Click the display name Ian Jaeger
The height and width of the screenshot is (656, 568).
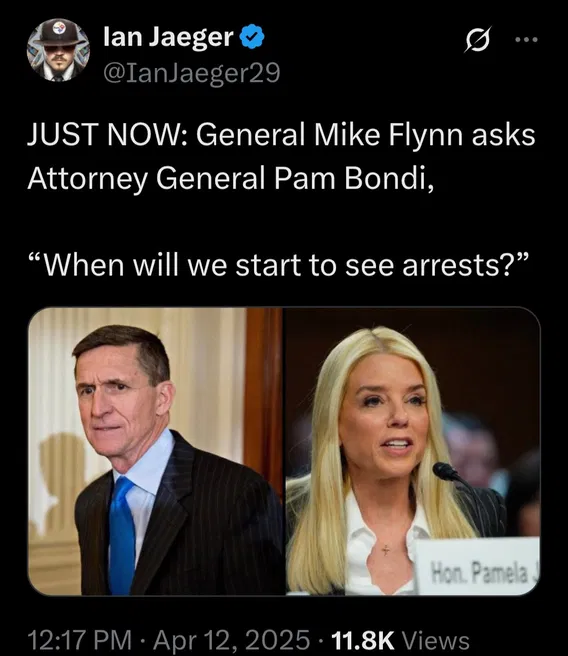(x=168, y=37)
